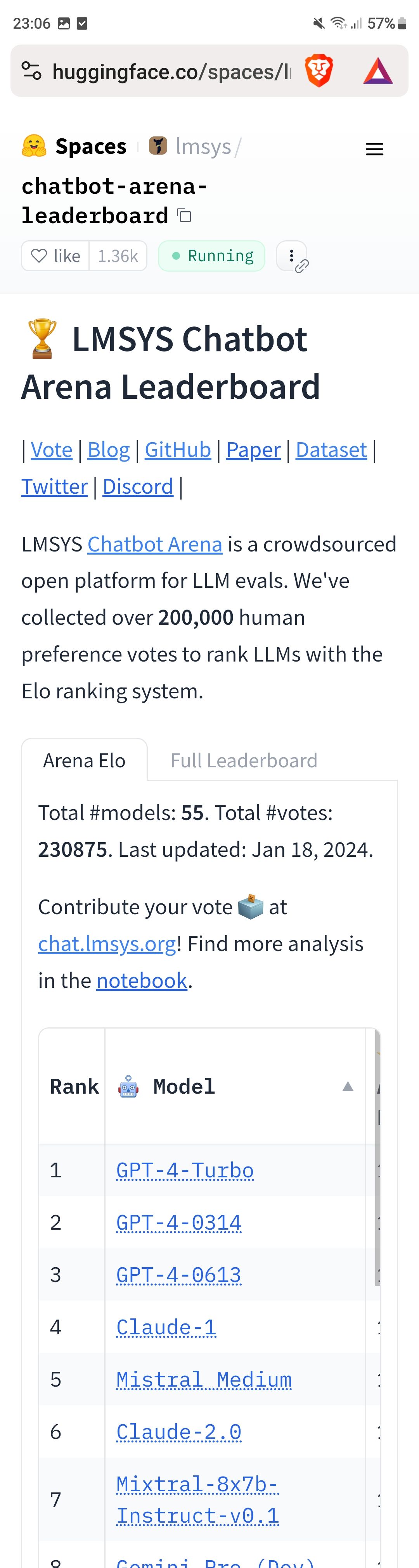Screen dimensions: 419x1568
Task: Tap the huggingface.co address bar URL
Action: point(171,72)
